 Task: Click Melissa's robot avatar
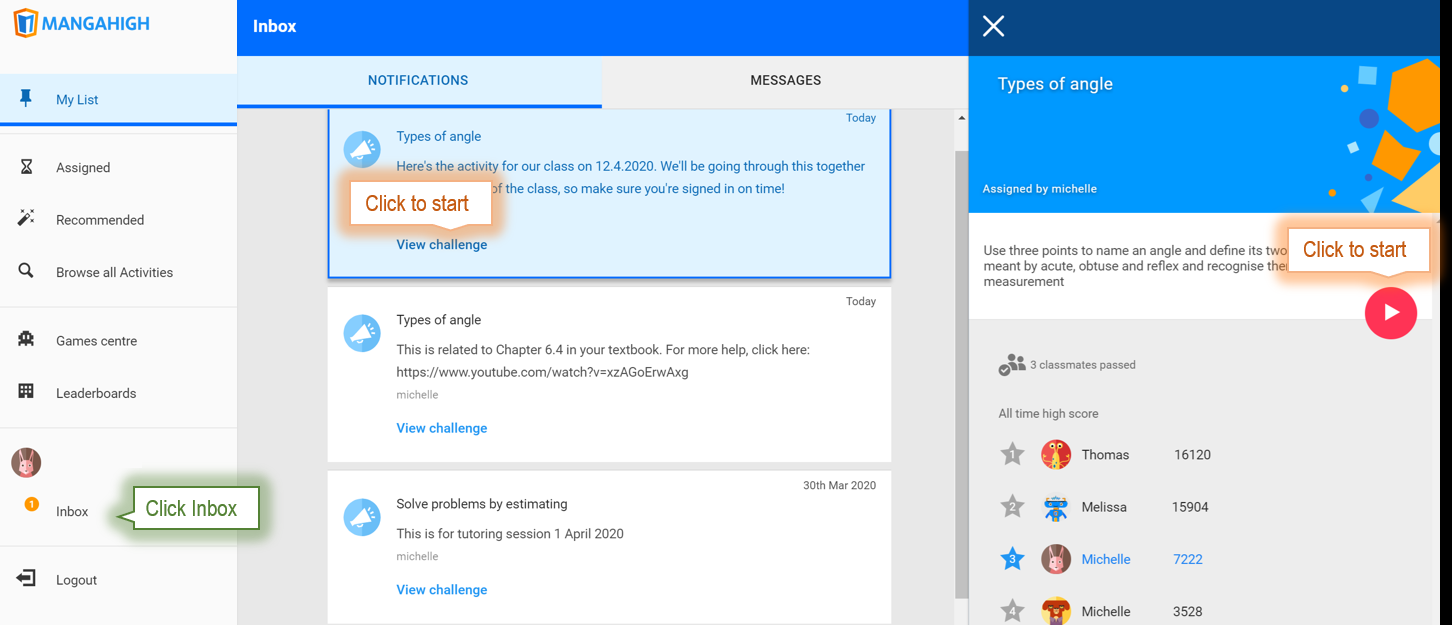coord(1056,507)
